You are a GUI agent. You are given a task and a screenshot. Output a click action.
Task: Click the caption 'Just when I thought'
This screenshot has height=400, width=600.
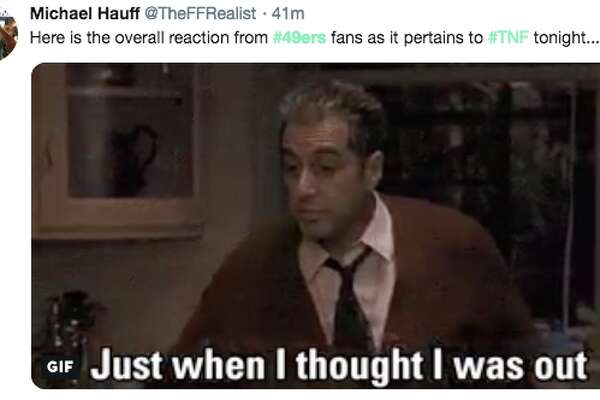[x=258, y=366]
